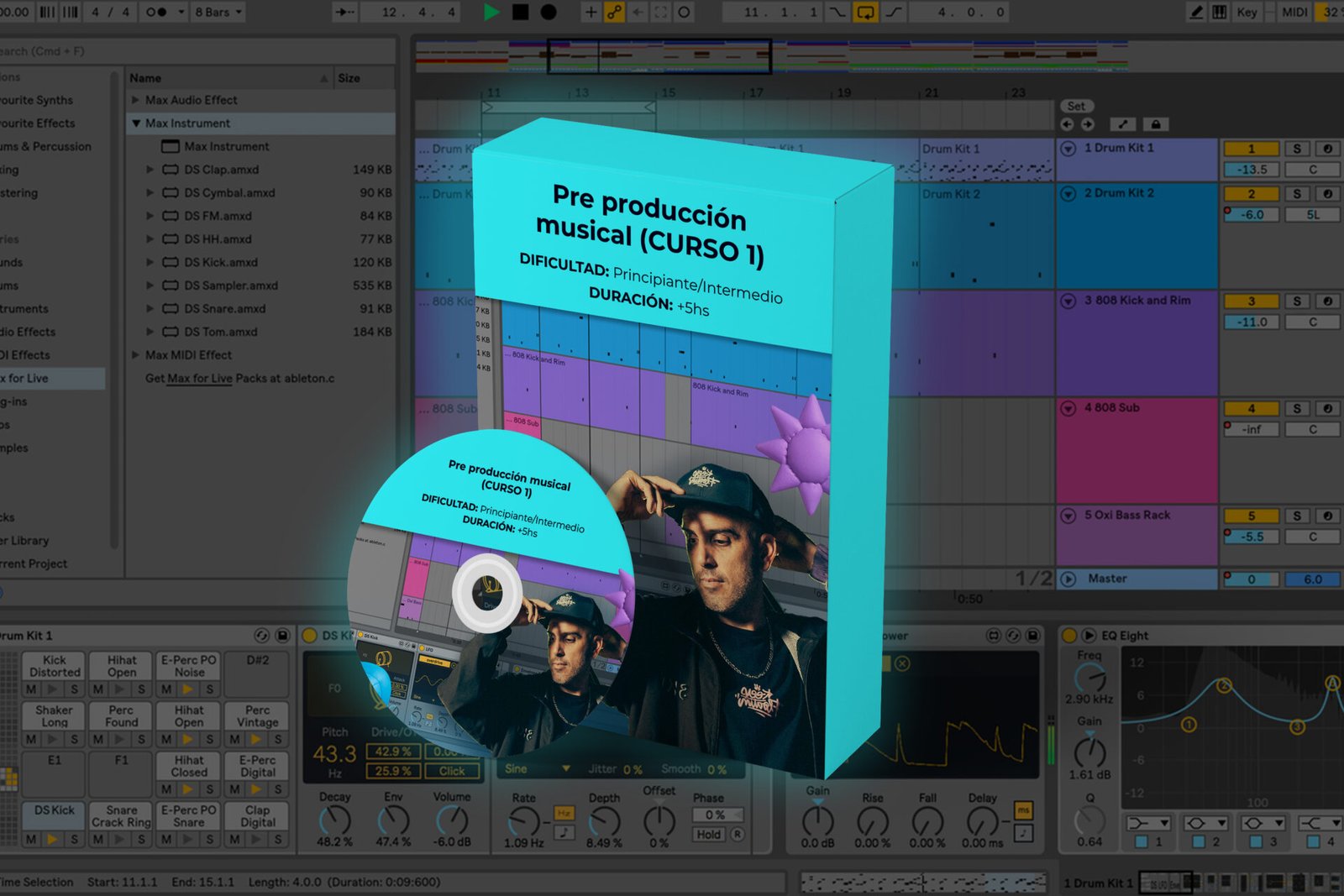This screenshot has width=1344, height=896.
Task: Click the lock envelopes icon
Action: pyautogui.click(x=1156, y=124)
